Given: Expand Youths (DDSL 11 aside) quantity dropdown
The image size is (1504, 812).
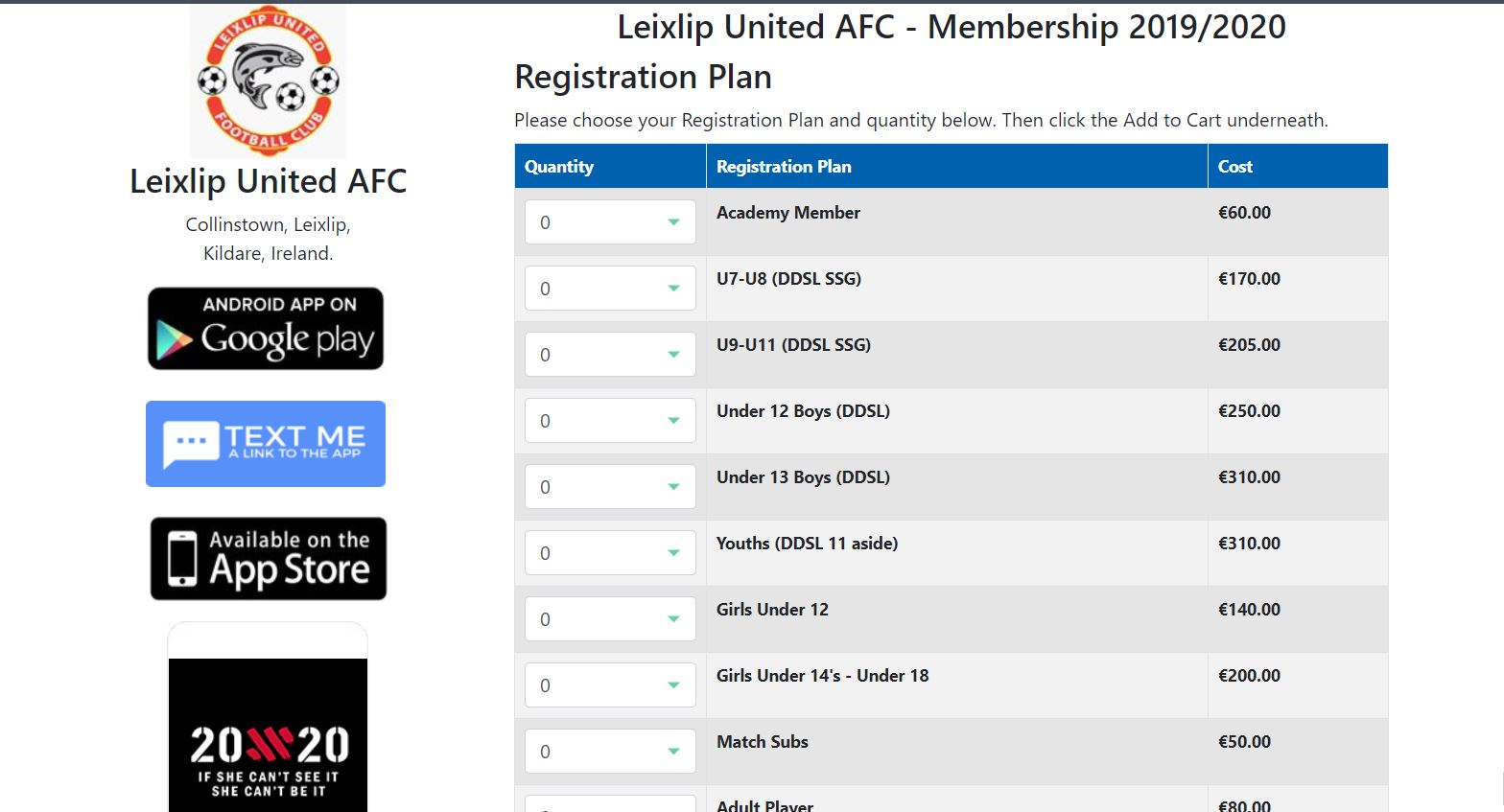Looking at the screenshot, I should (610, 553).
